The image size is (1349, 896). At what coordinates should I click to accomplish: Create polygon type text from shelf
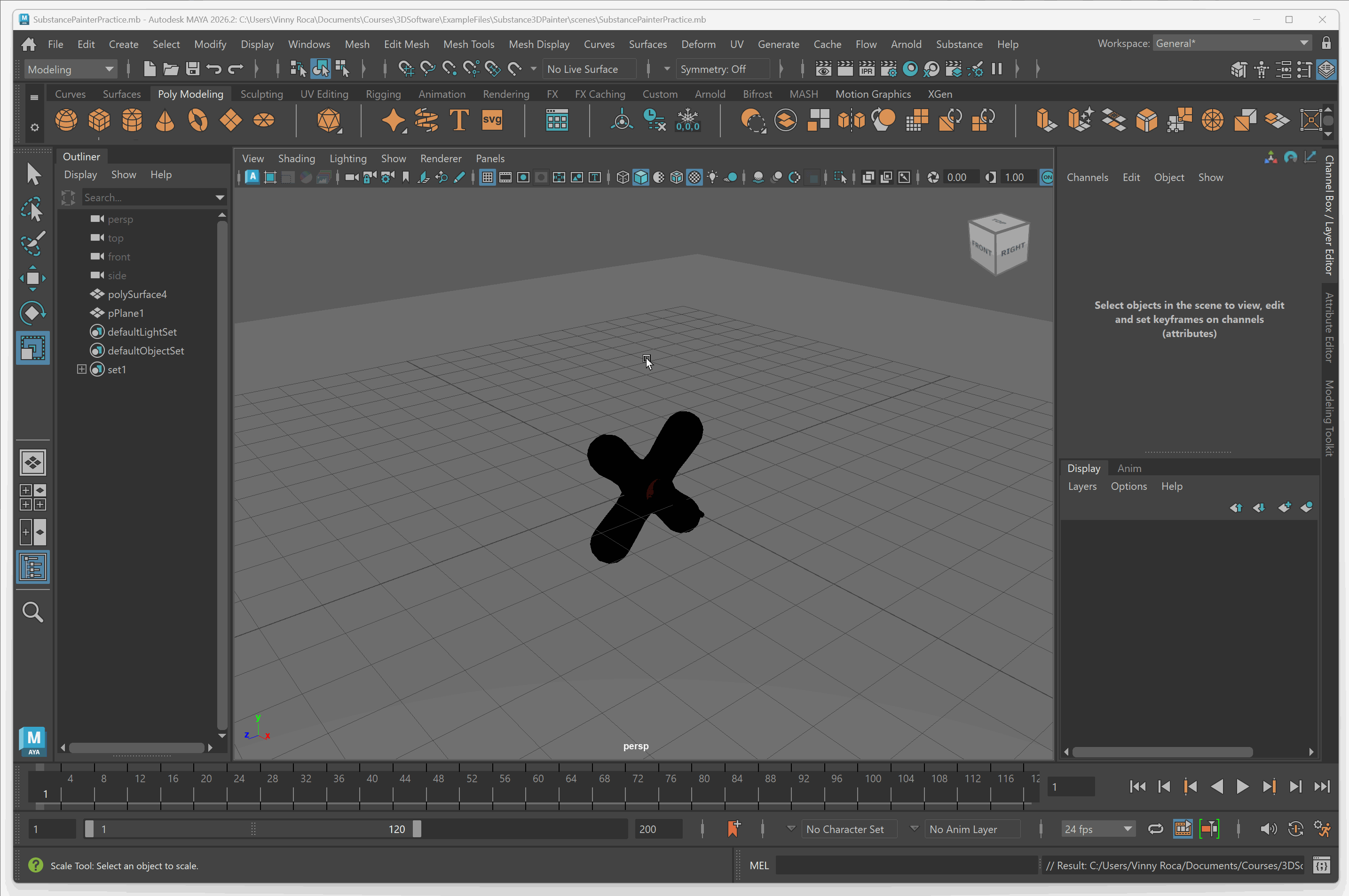(x=459, y=120)
